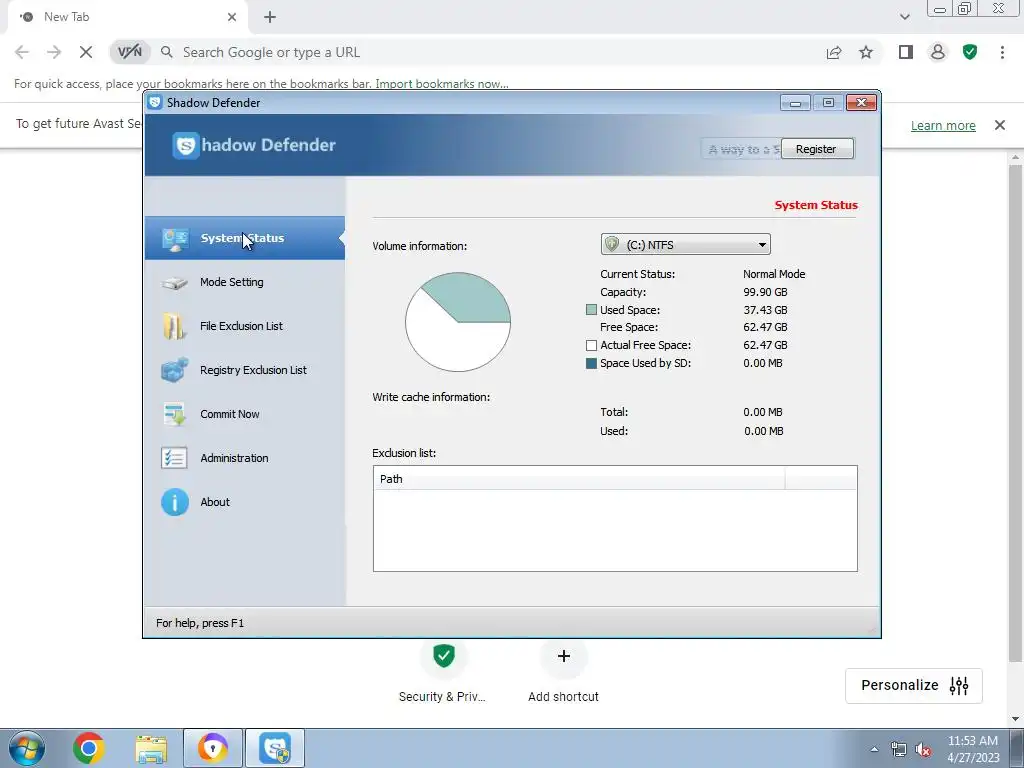Follow the Learn more link
This screenshot has width=1024, height=768.
point(943,125)
